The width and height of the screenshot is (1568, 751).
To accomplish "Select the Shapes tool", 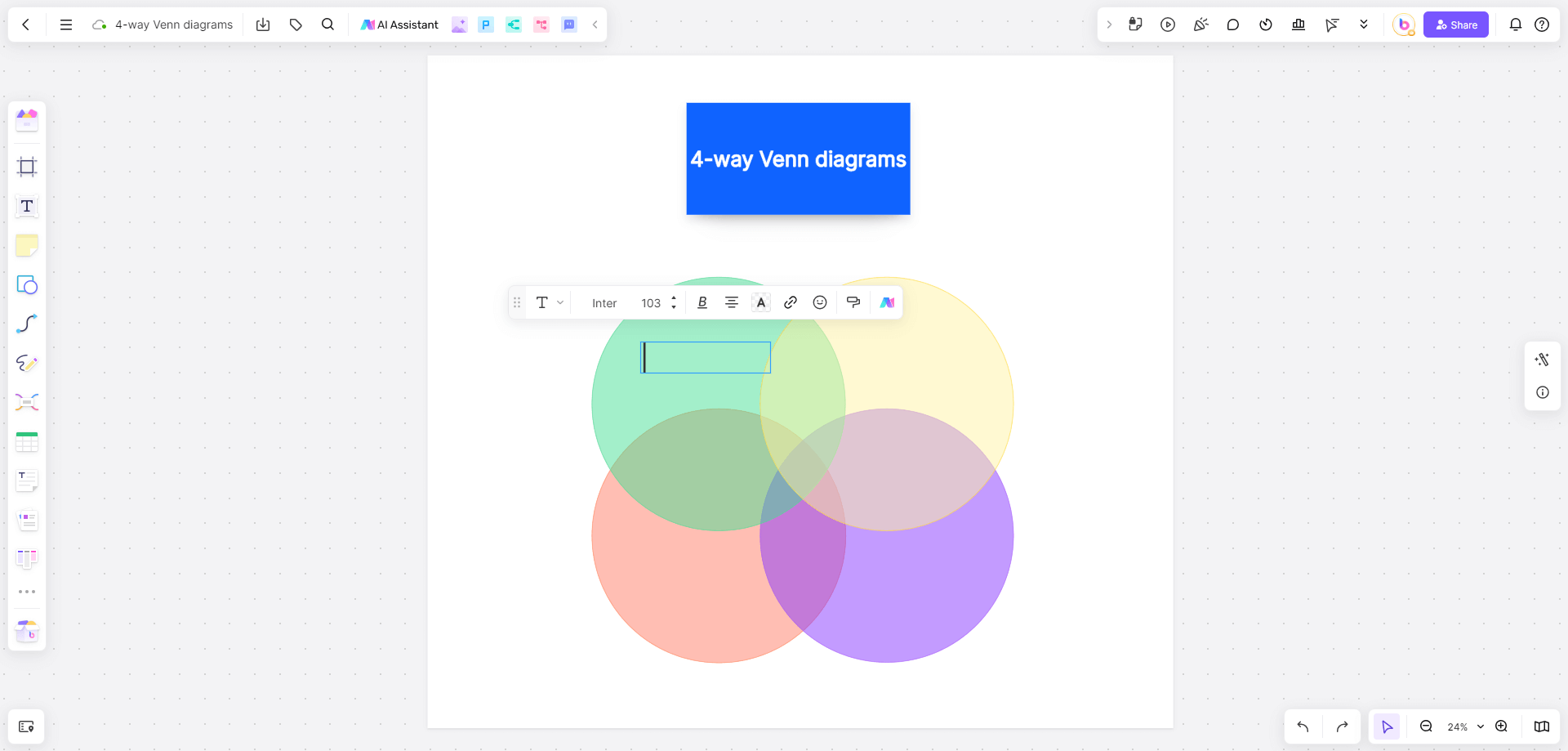I will [27, 284].
